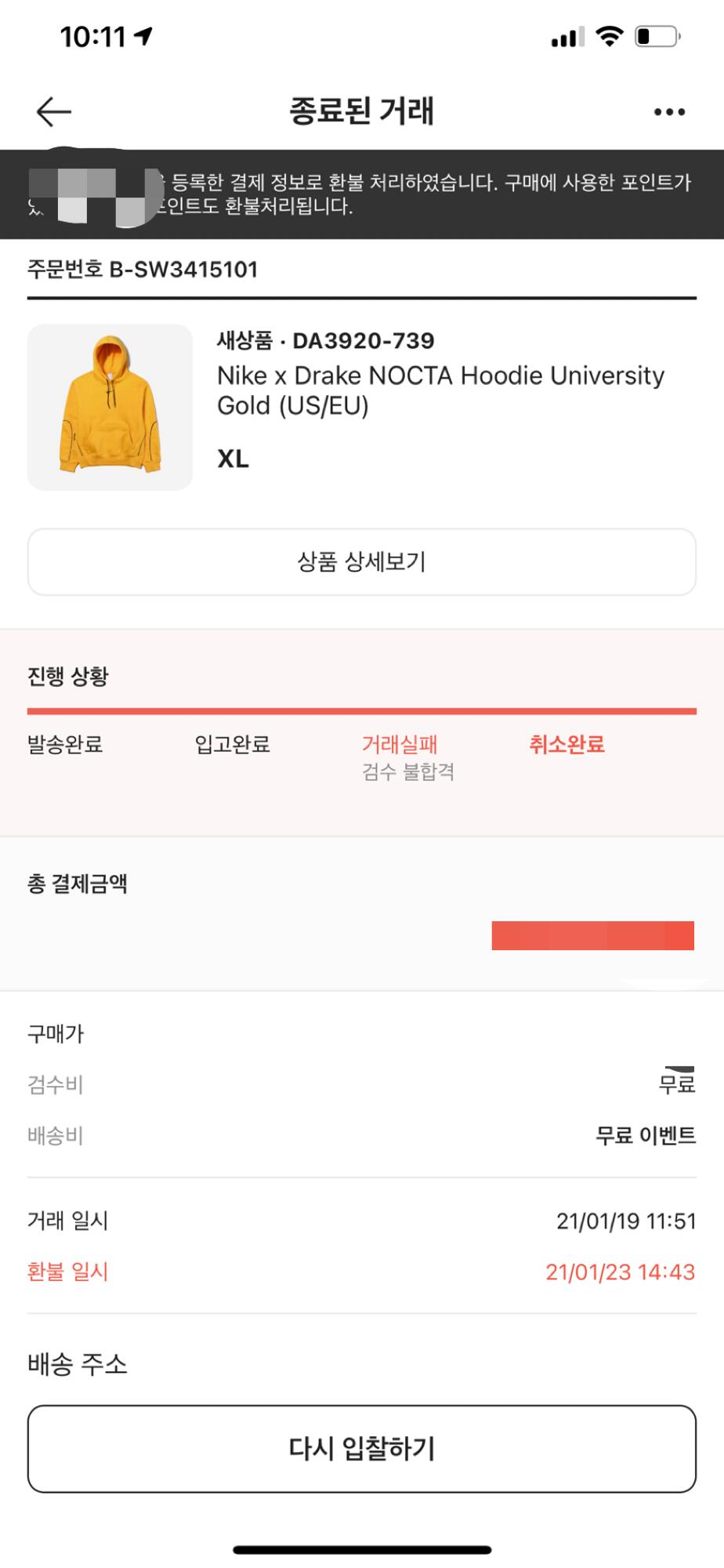Tap the battery status icon

[657, 36]
